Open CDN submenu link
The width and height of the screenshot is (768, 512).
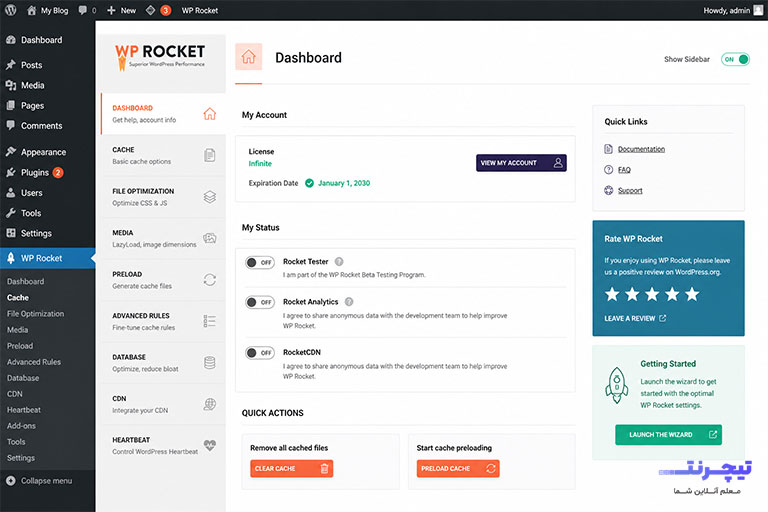coord(15,394)
